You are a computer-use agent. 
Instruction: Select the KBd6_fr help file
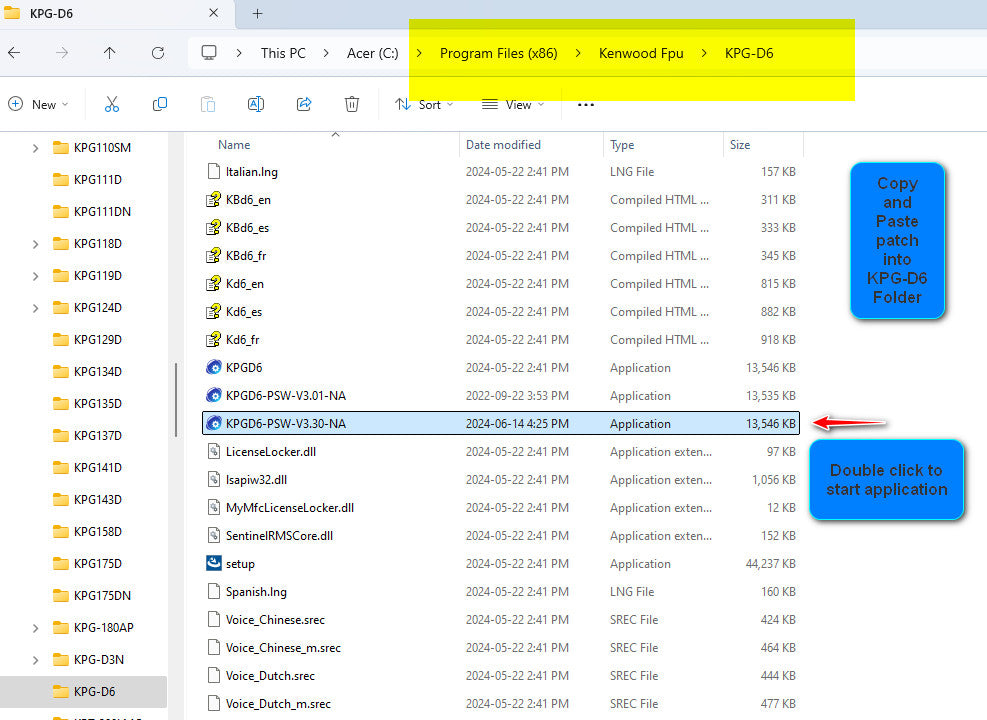pos(245,256)
